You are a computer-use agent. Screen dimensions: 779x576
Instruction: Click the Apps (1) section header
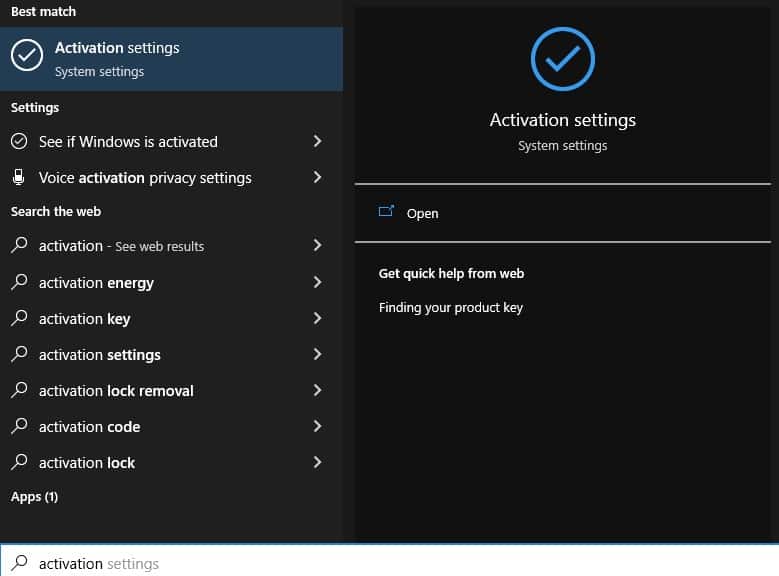[34, 497]
